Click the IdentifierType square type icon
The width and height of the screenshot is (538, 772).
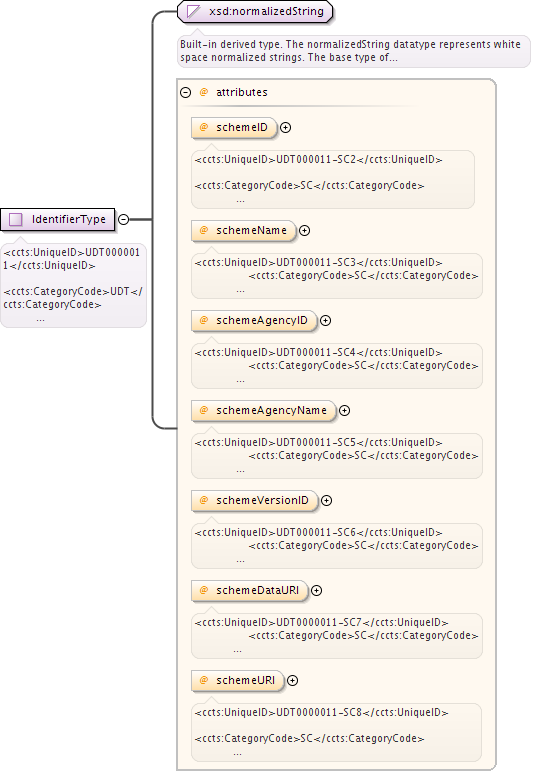(16, 220)
